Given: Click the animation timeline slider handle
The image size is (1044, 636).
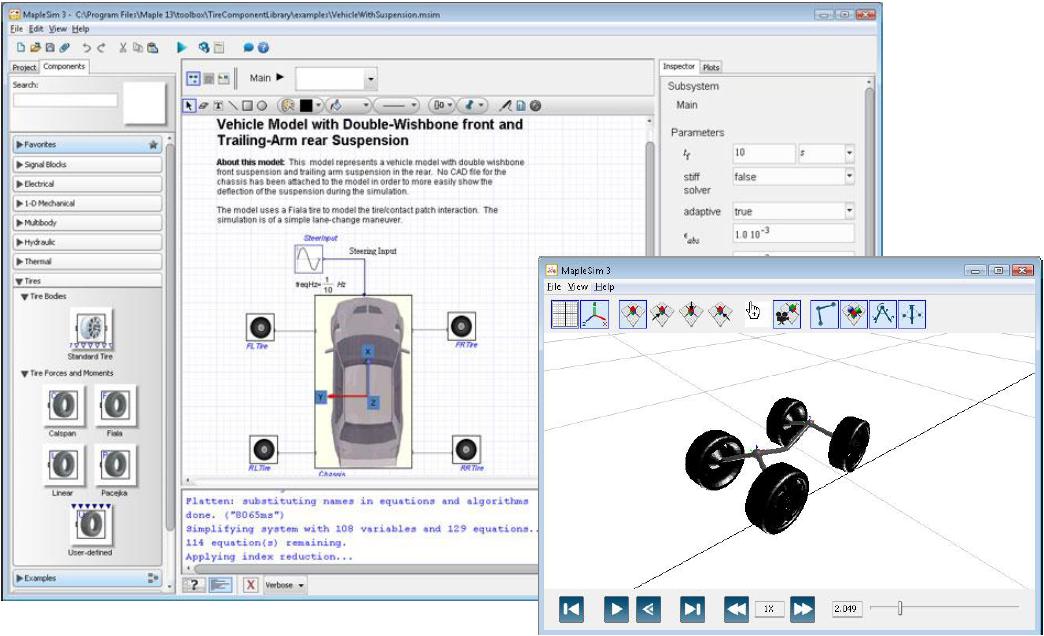Looking at the screenshot, I should pyautogui.click(x=900, y=608).
